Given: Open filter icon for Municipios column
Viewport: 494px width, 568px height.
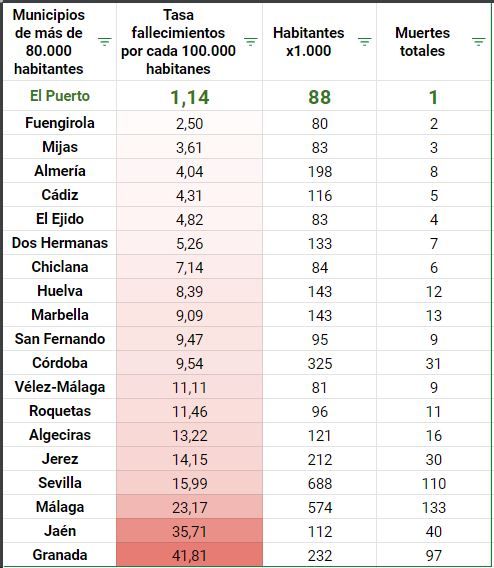Looking at the screenshot, I should pyautogui.click(x=105, y=42).
